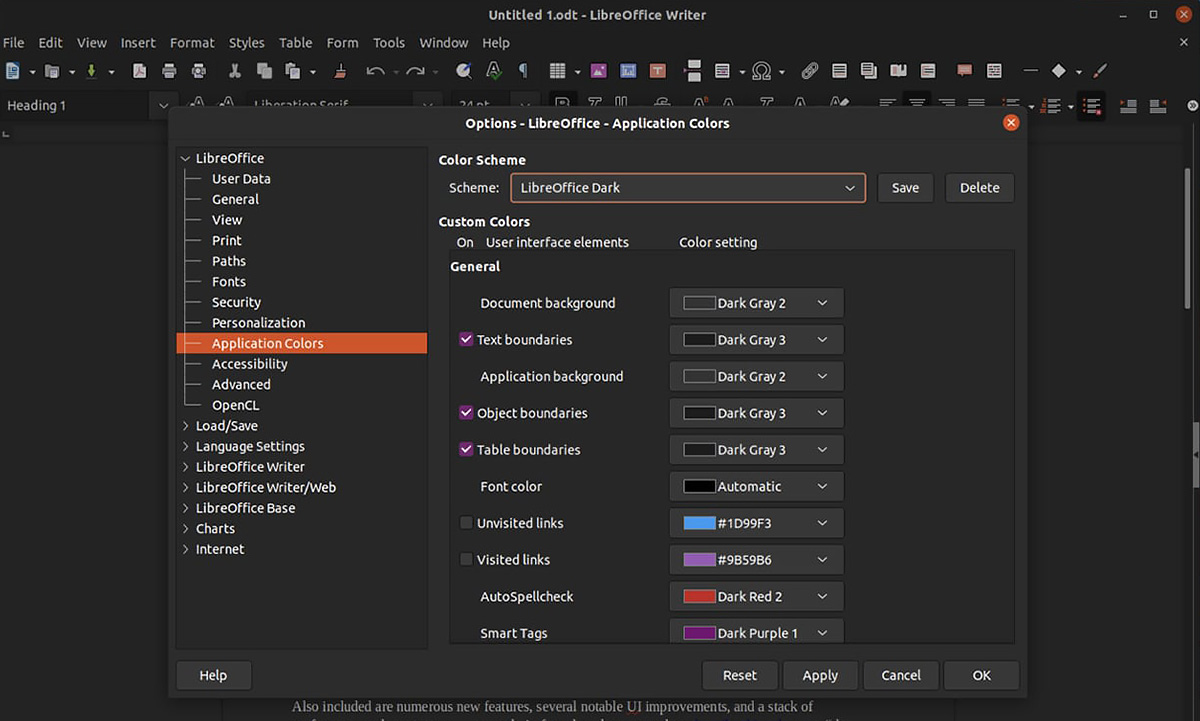1200x721 pixels.
Task: Click the Copy icon in the toolbar
Action: tap(264, 71)
